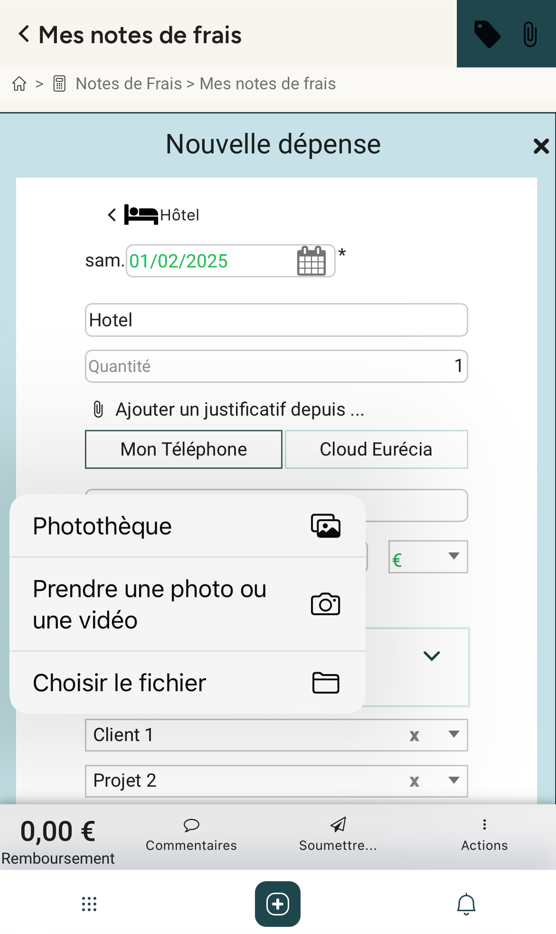Go back from Hôtel category chevron
This screenshot has height=934, width=556.
tap(111, 215)
